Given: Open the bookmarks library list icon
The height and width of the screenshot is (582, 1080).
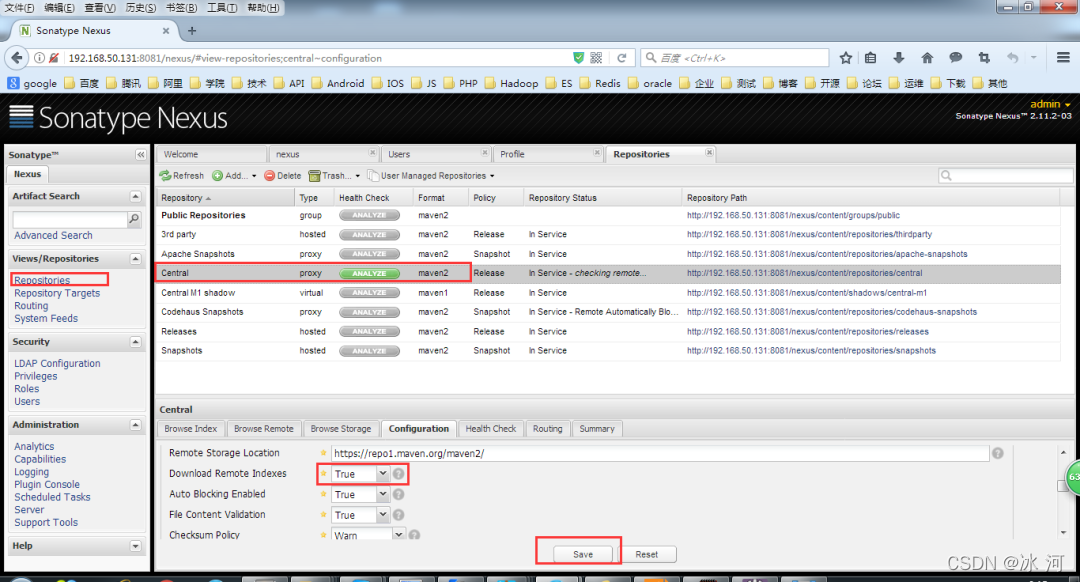Looking at the screenshot, I should [871, 58].
